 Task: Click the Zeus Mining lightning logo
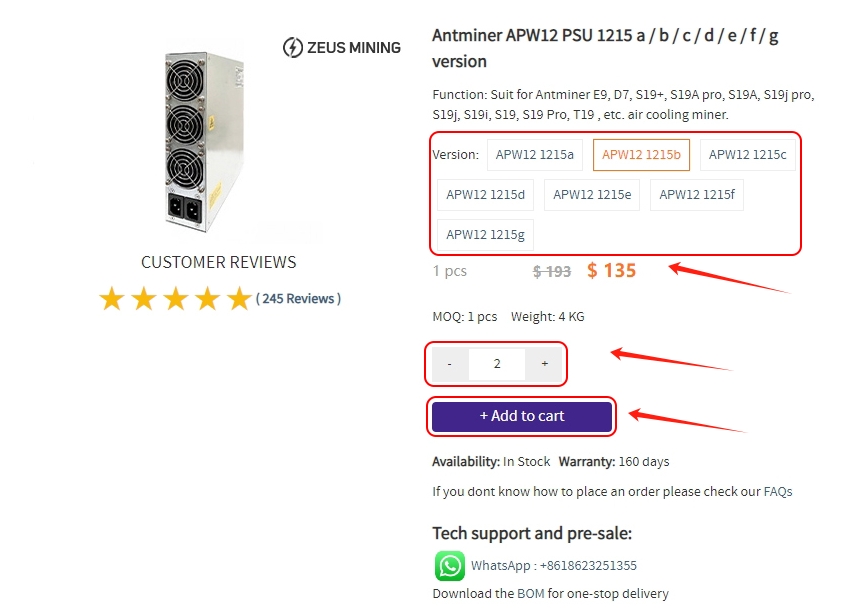point(293,47)
